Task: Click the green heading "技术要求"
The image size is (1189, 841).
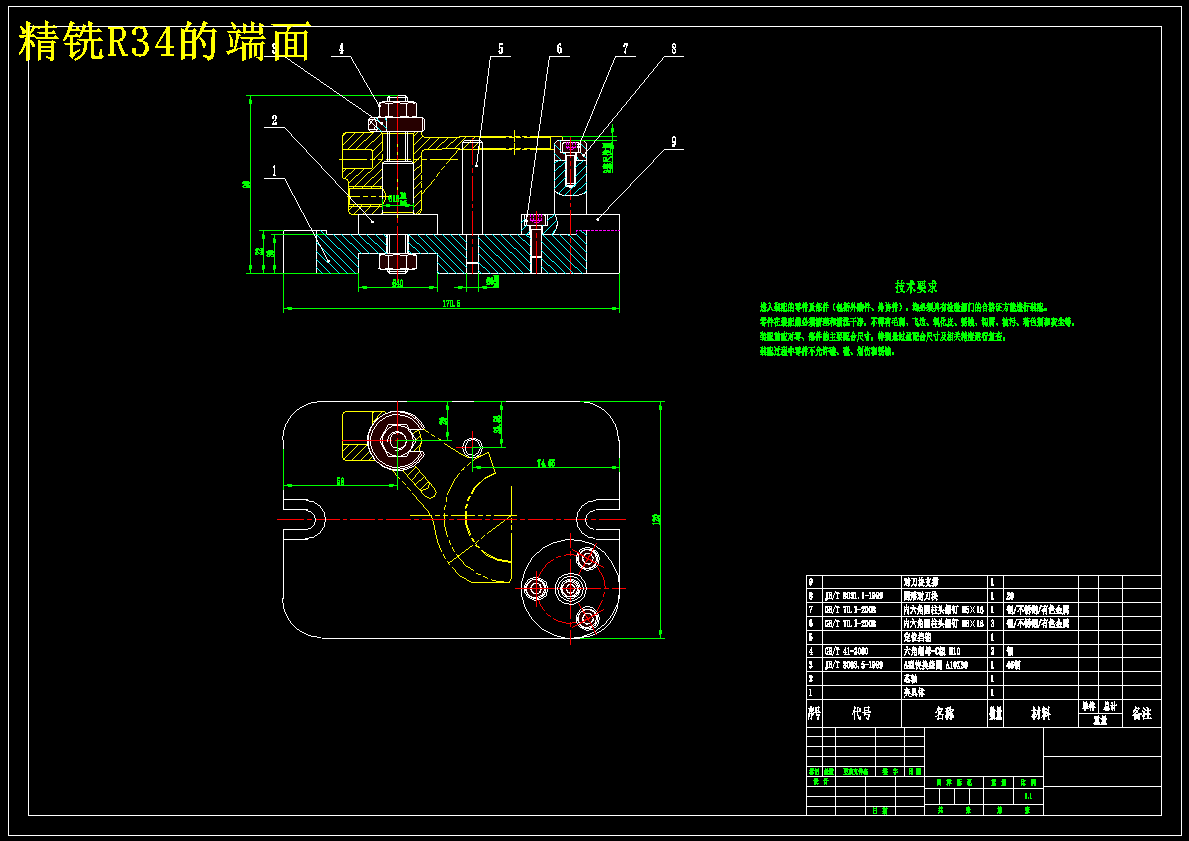Action: (x=916, y=287)
